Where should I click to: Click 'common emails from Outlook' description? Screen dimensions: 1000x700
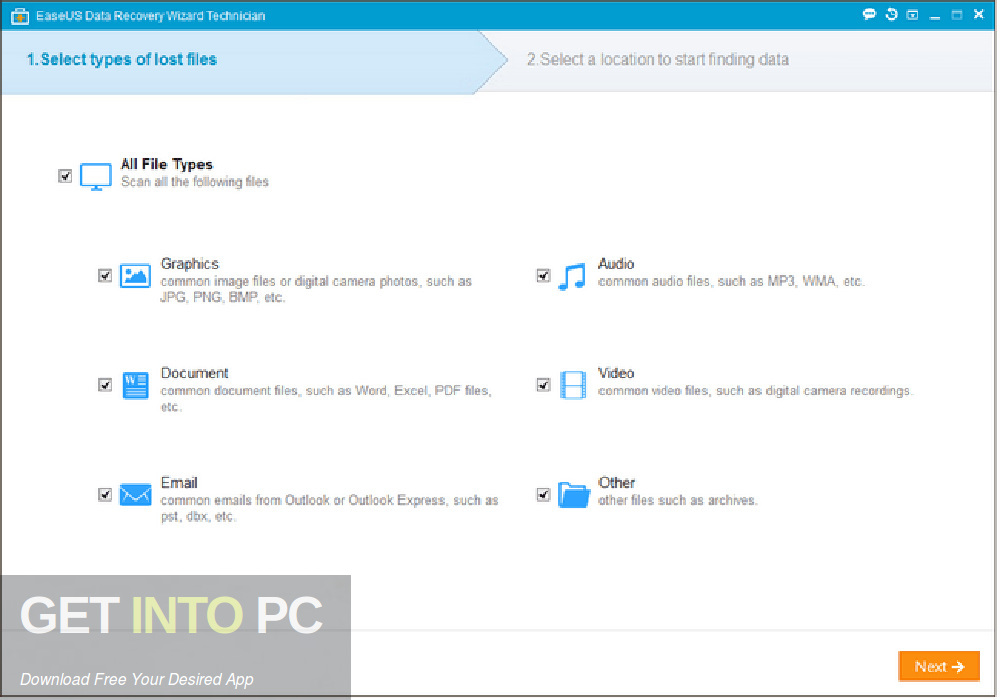pos(330,508)
